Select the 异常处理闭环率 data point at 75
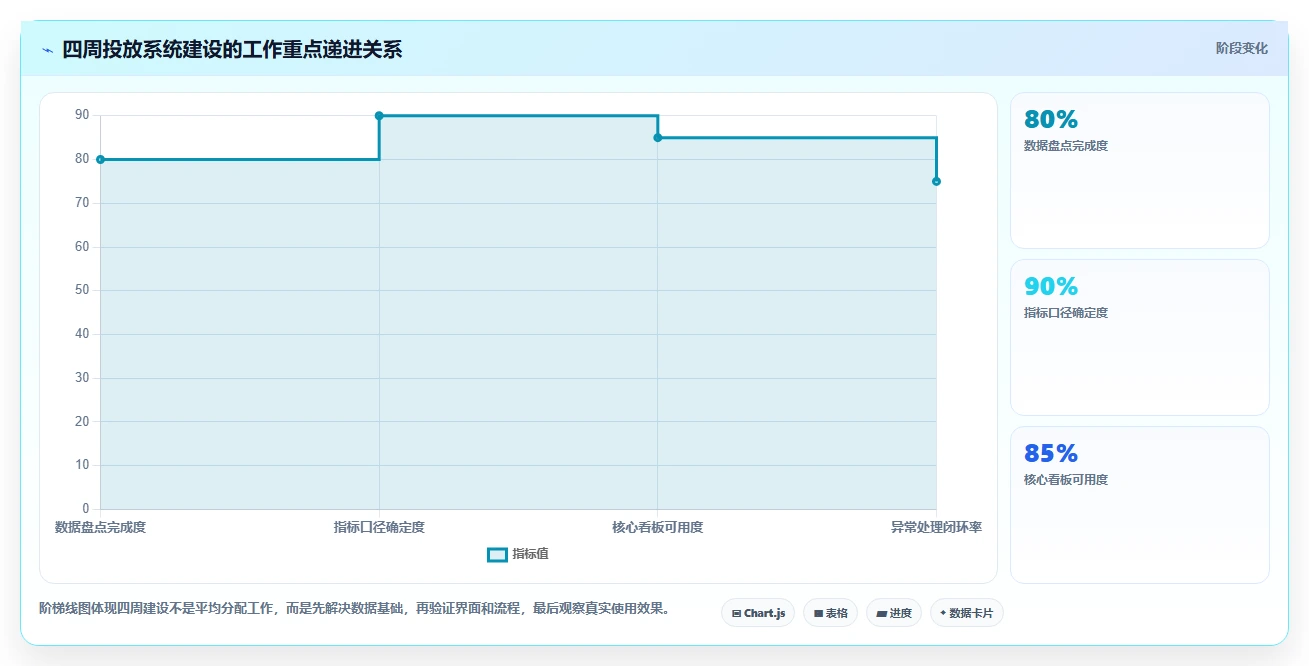1309x666 pixels. click(936, 181)
